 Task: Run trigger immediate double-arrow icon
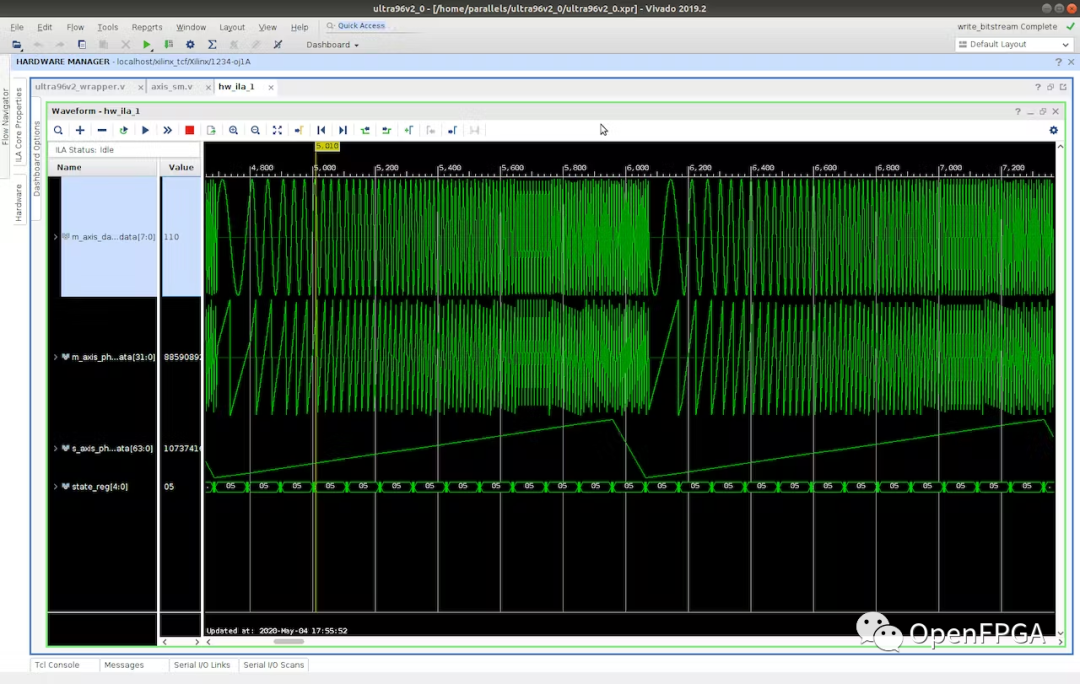[167, 130]
